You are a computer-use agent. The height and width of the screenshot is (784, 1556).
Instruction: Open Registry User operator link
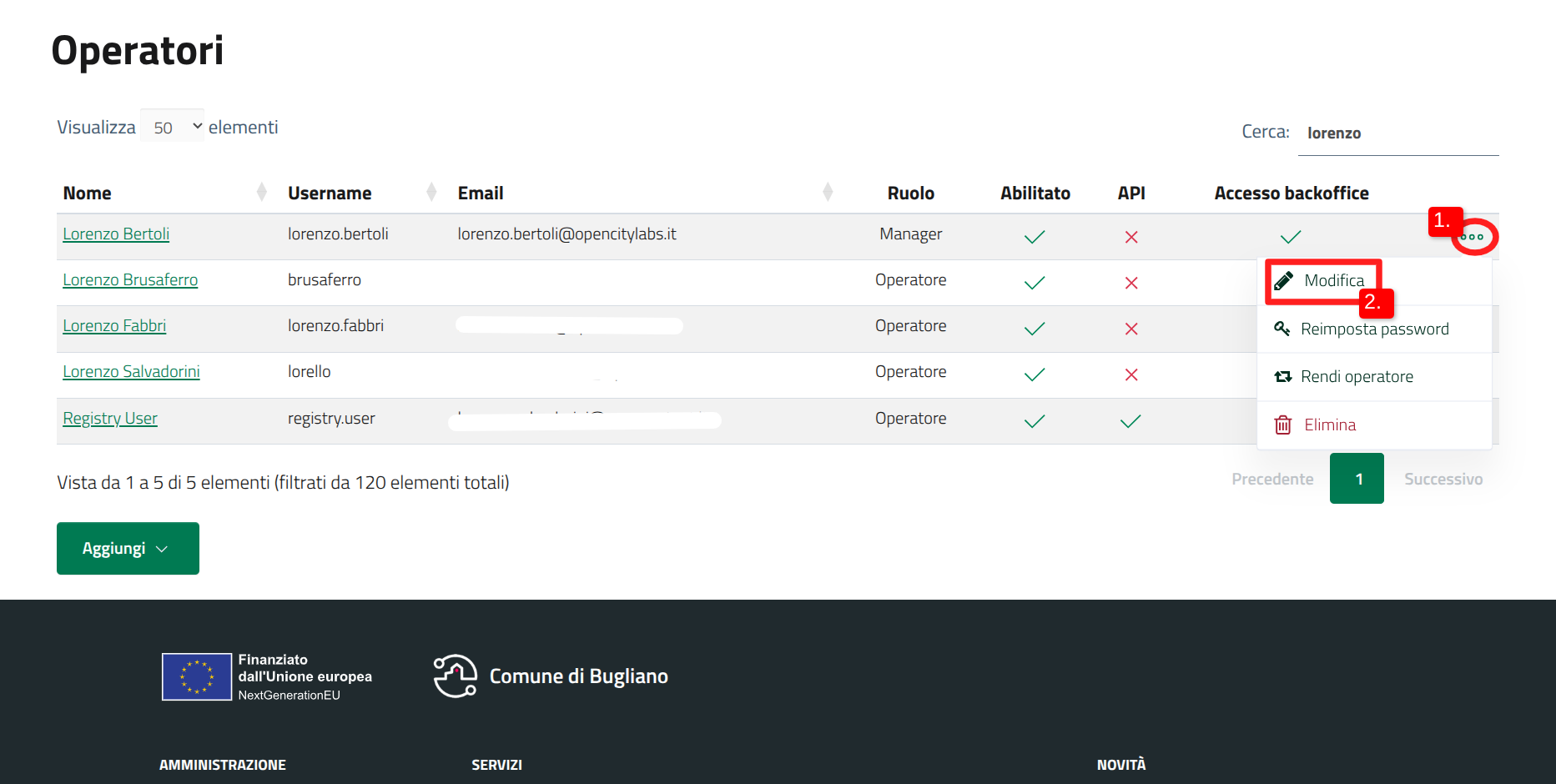pos(110,418)
